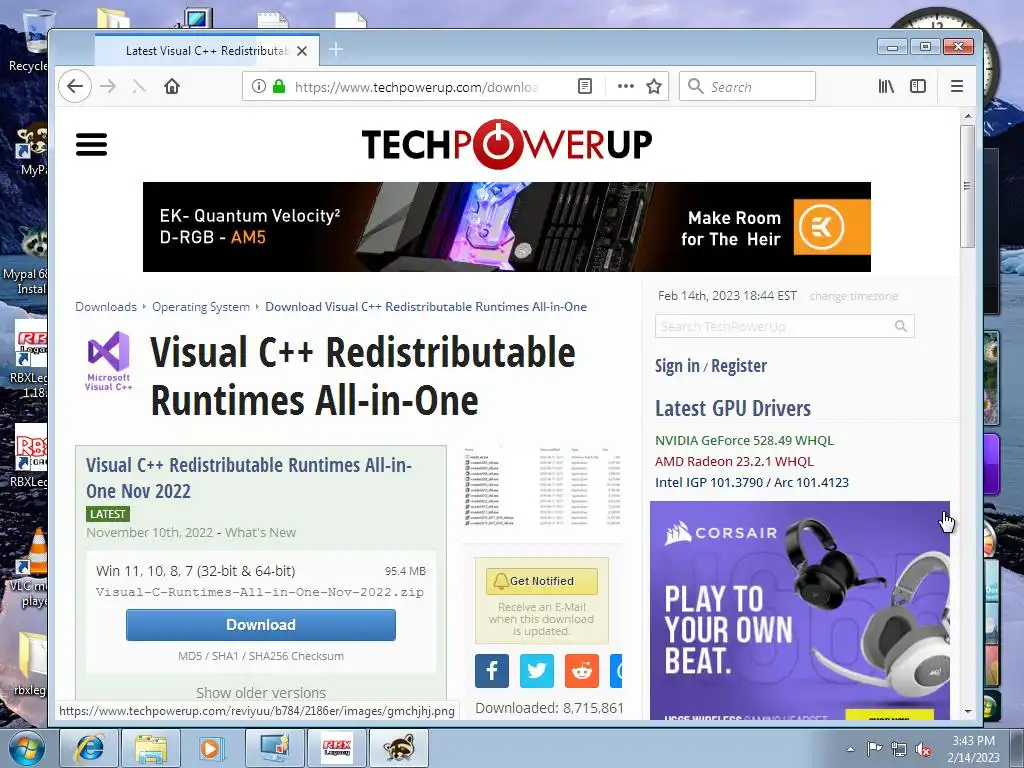The height and width of the screenshot is (768, 1024).
Task: Click change timezone link
Action: 854,296
